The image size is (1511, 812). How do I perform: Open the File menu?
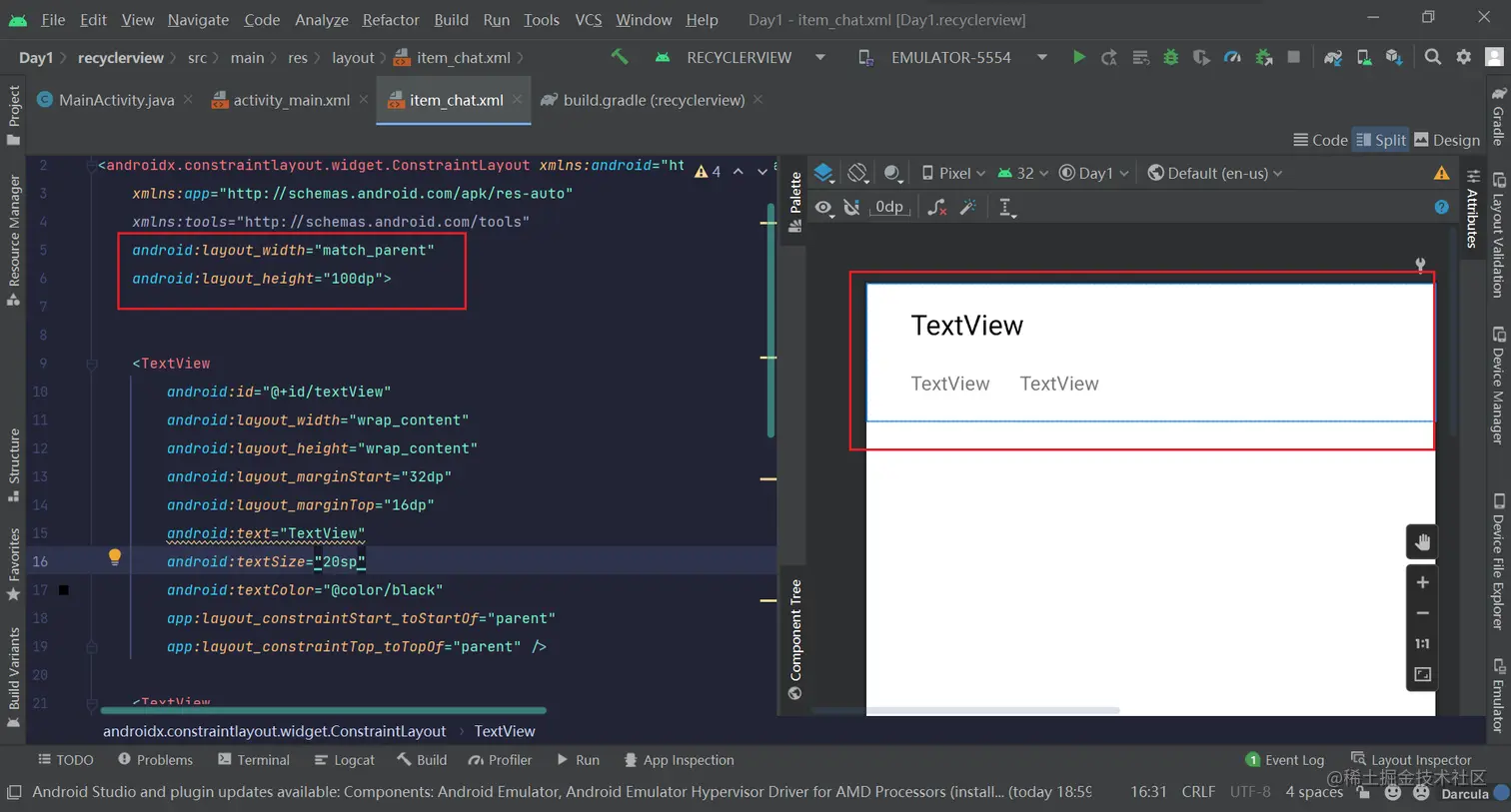53,20
